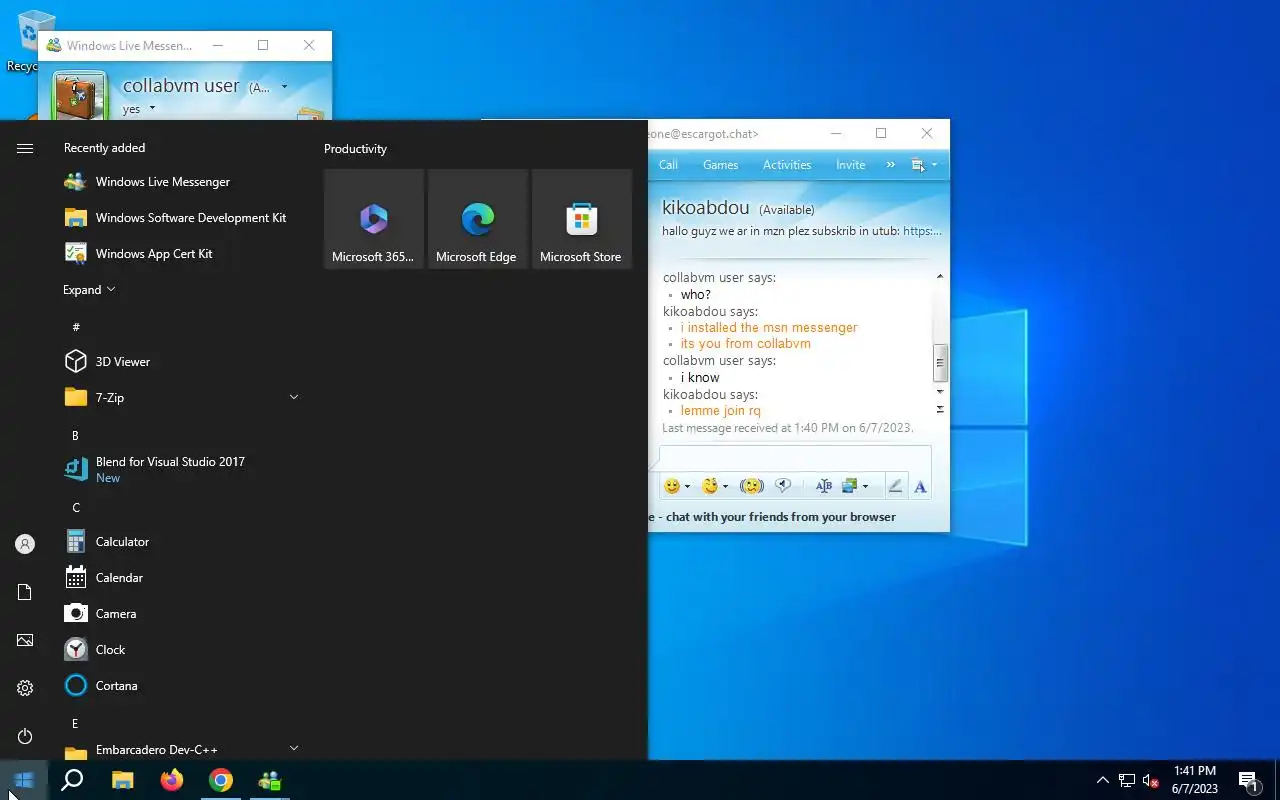
Task: Open Chrome from the taskbar
Action: [x=221, y=780]
